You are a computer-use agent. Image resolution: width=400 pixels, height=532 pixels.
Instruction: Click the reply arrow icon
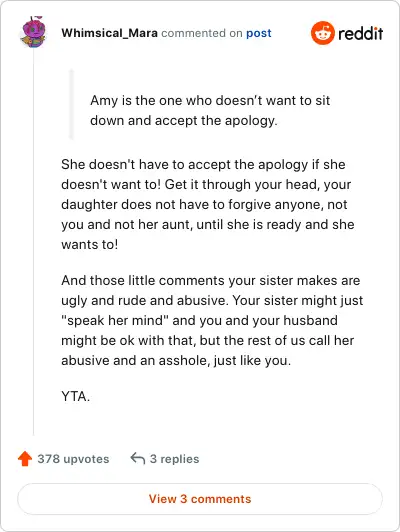click(x=138, y=458)
